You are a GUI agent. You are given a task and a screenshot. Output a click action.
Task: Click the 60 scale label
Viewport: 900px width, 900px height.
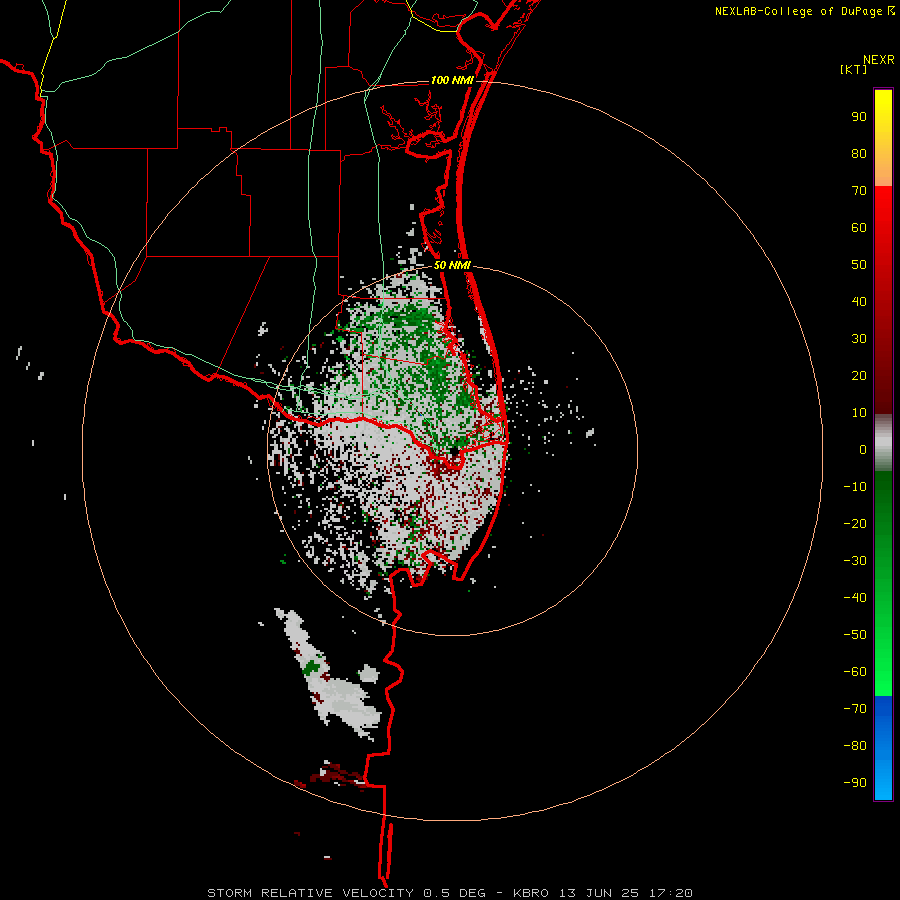pos(859,228)
